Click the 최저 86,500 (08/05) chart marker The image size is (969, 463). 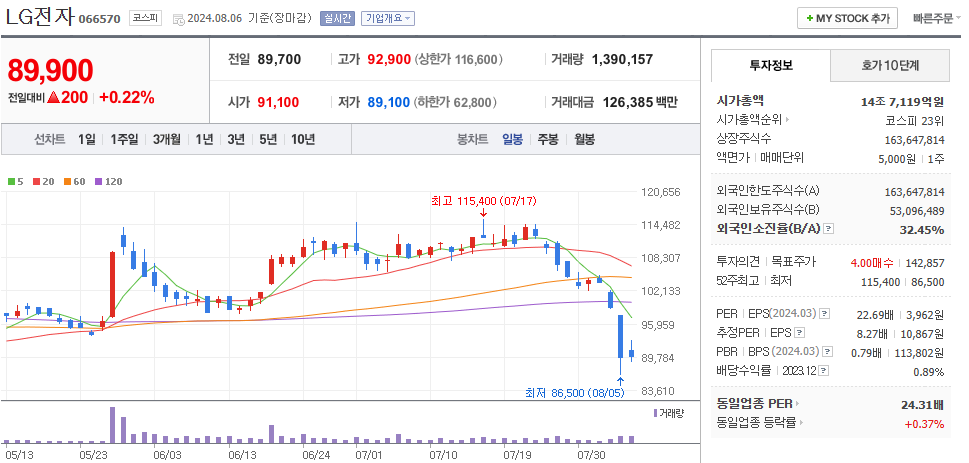click(x=575, y=393)
